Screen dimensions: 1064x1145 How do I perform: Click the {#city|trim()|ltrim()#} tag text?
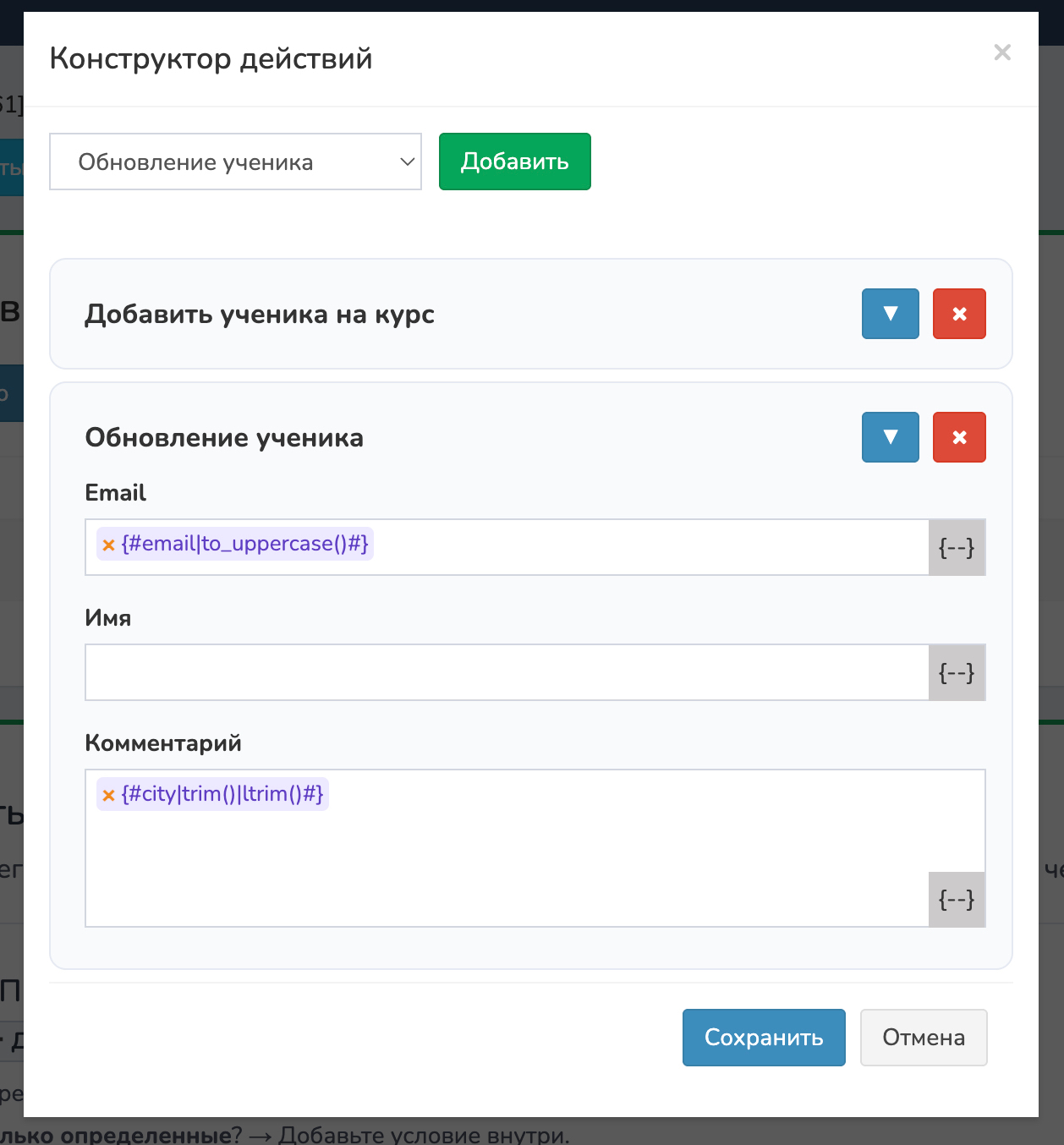(222, 794)
